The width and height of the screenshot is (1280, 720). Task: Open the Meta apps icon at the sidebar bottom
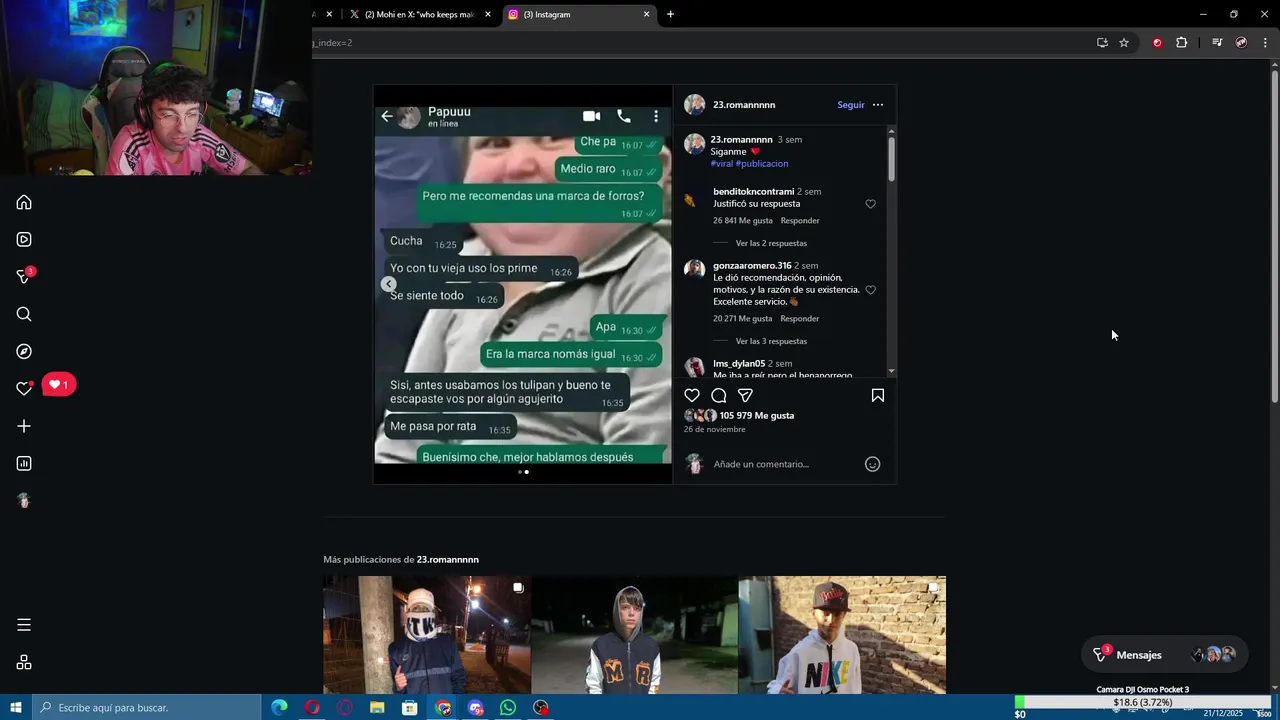point(24,662)
